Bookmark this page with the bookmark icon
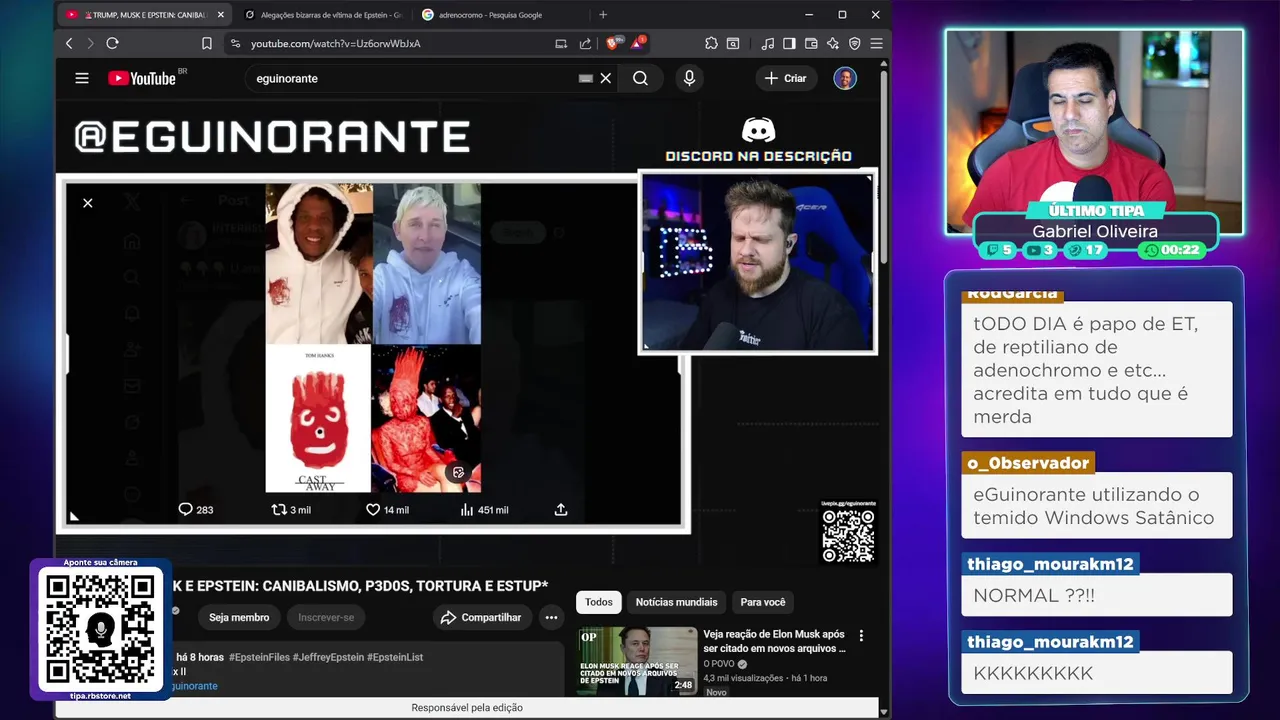The image size is (1280, 720). click(207, 44)
